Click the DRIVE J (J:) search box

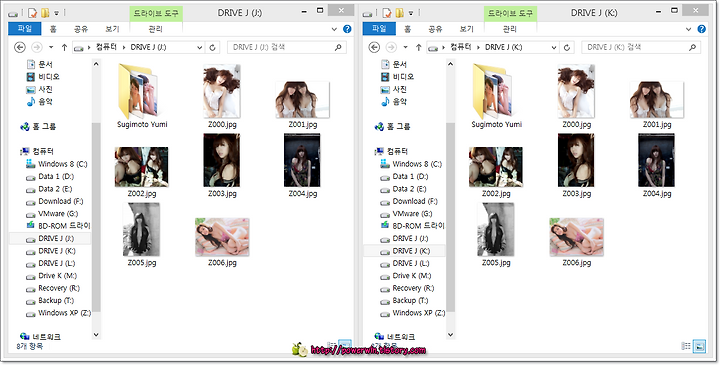click(x=287, y=47)
